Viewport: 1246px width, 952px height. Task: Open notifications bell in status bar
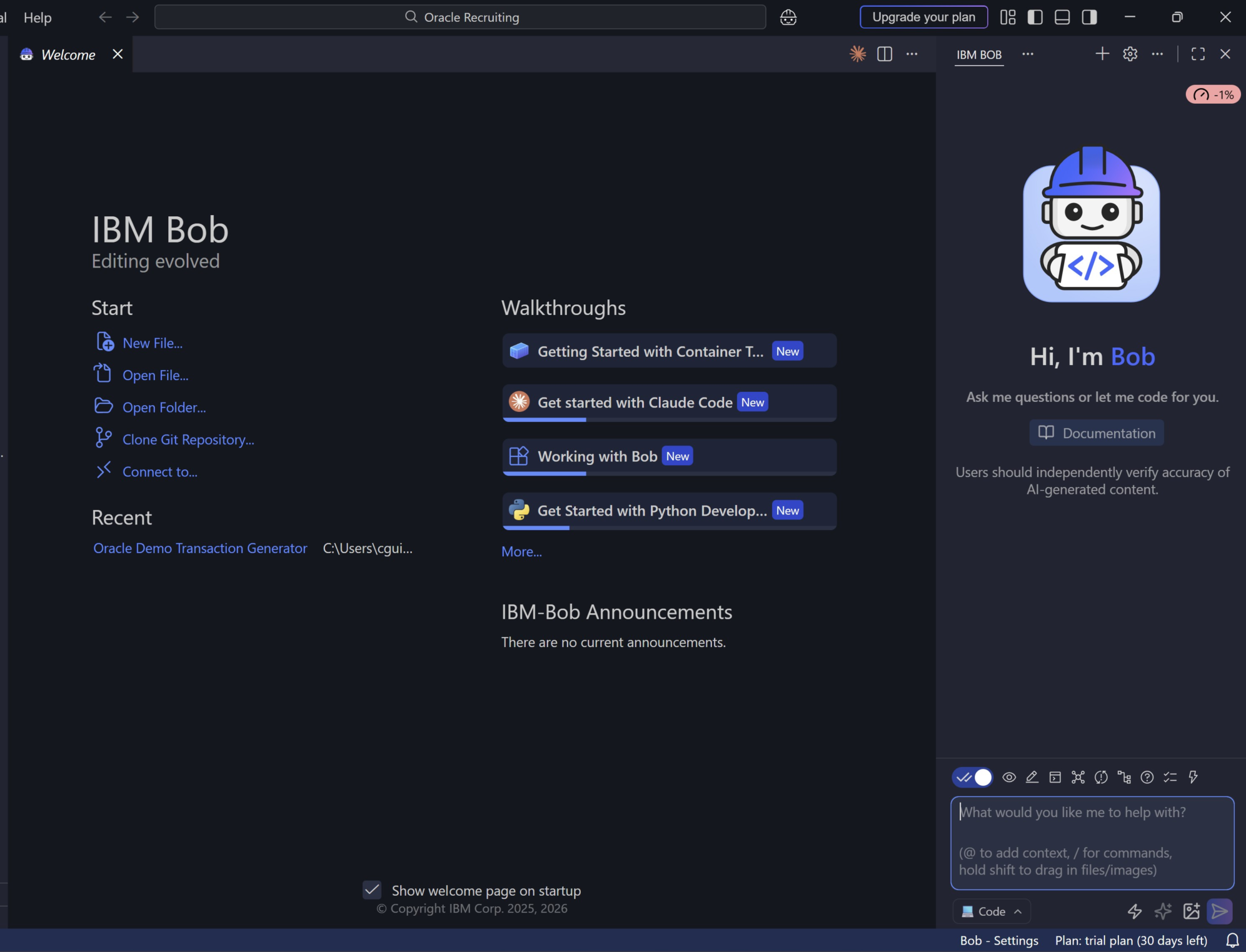[1232, 940]
